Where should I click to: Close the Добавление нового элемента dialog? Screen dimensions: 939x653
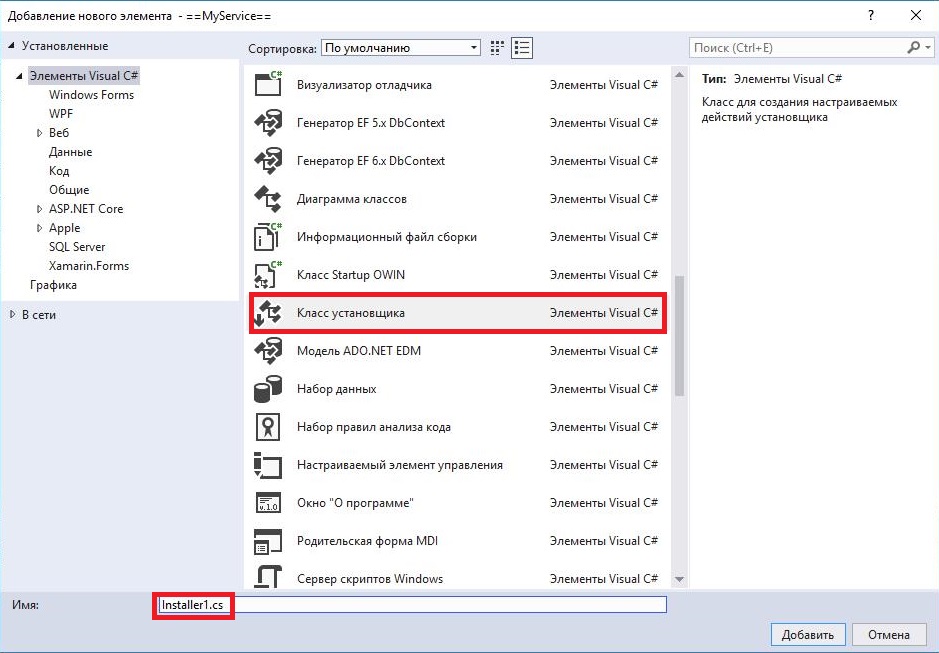916,16
